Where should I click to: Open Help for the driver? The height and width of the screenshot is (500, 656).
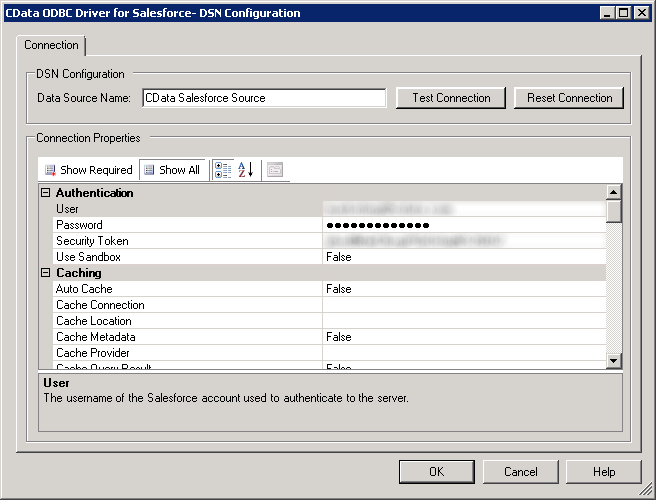(x=604, y=472)
